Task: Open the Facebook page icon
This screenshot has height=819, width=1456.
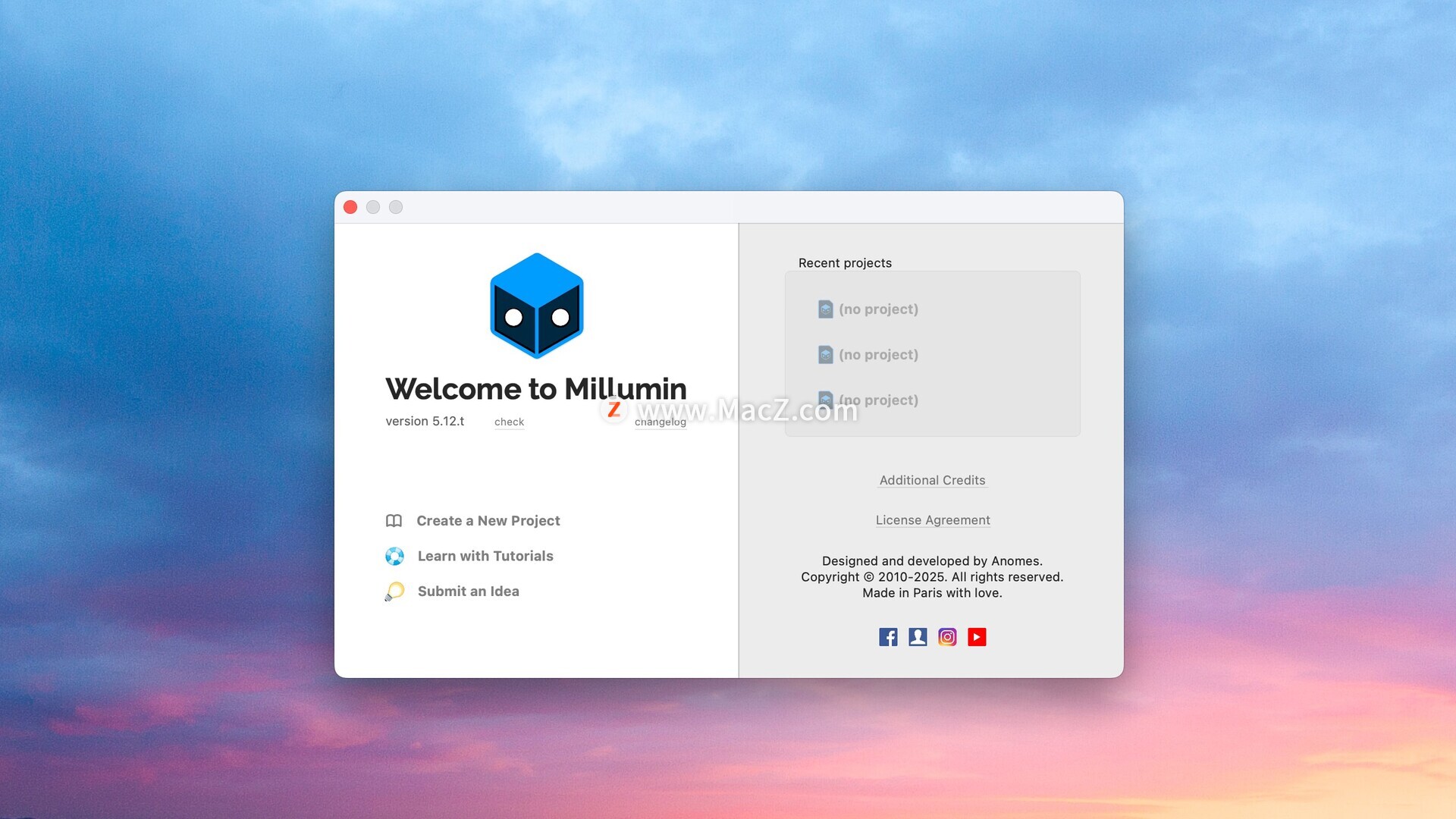Action: (888, 637)
